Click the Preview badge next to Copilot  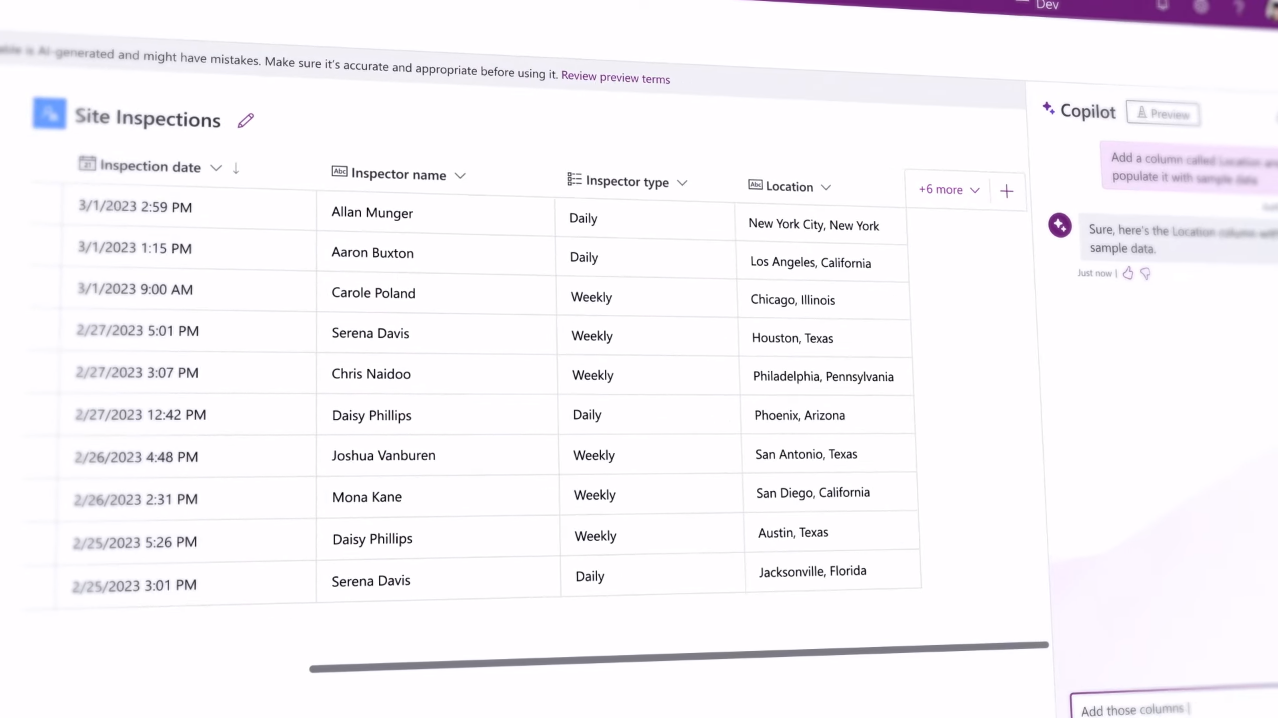pyautogui.click(x=1162, y=113)
